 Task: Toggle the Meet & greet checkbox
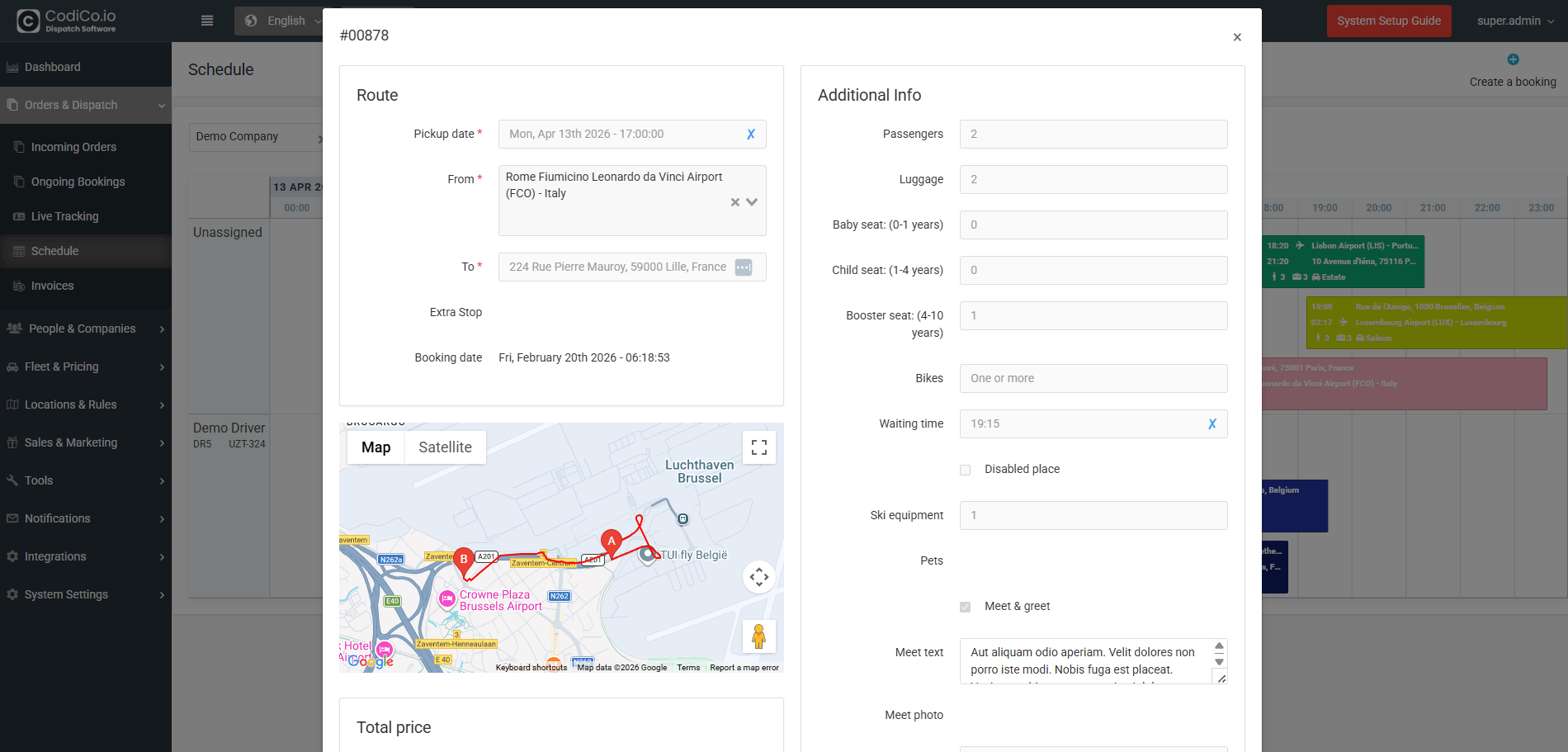(x=965, y=607)
